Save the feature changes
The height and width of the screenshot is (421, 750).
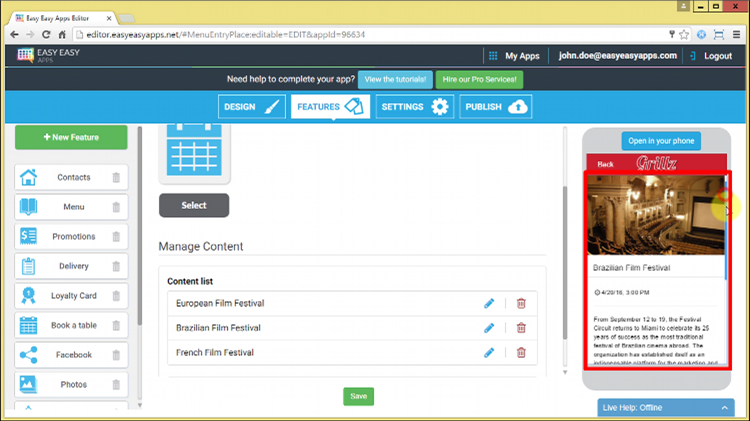click(358, 396)
